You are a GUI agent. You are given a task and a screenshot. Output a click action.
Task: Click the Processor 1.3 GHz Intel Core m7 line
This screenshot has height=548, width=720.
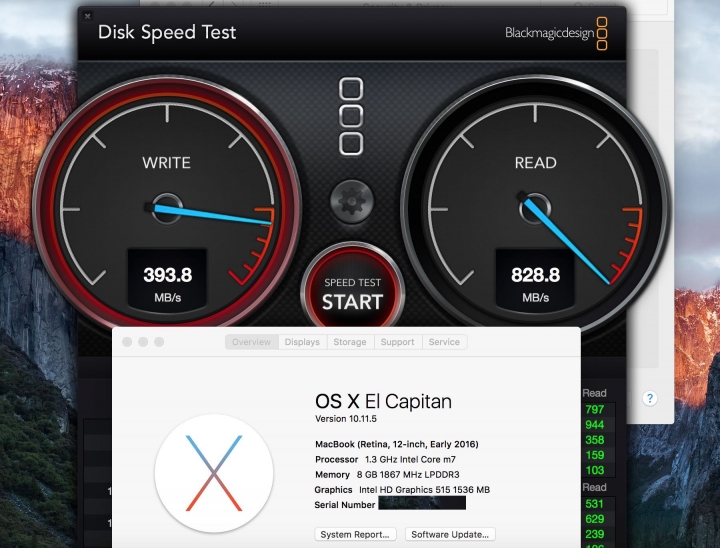[x=385, y=459]
